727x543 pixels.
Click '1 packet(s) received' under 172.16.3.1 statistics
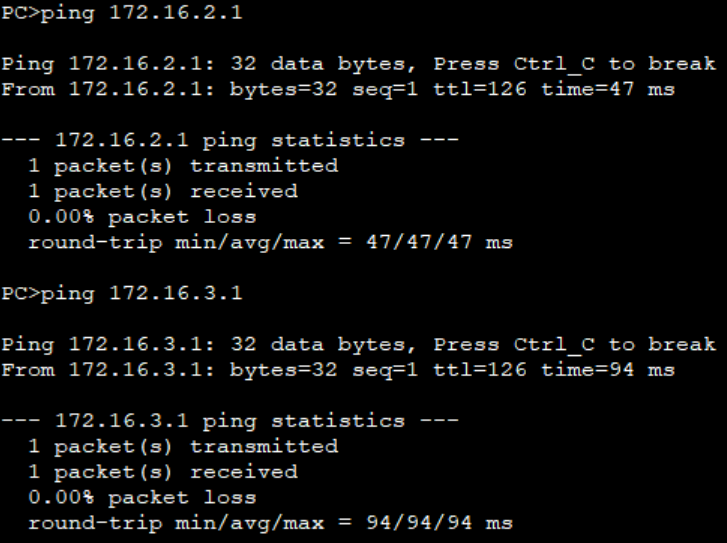click(163, 473)
